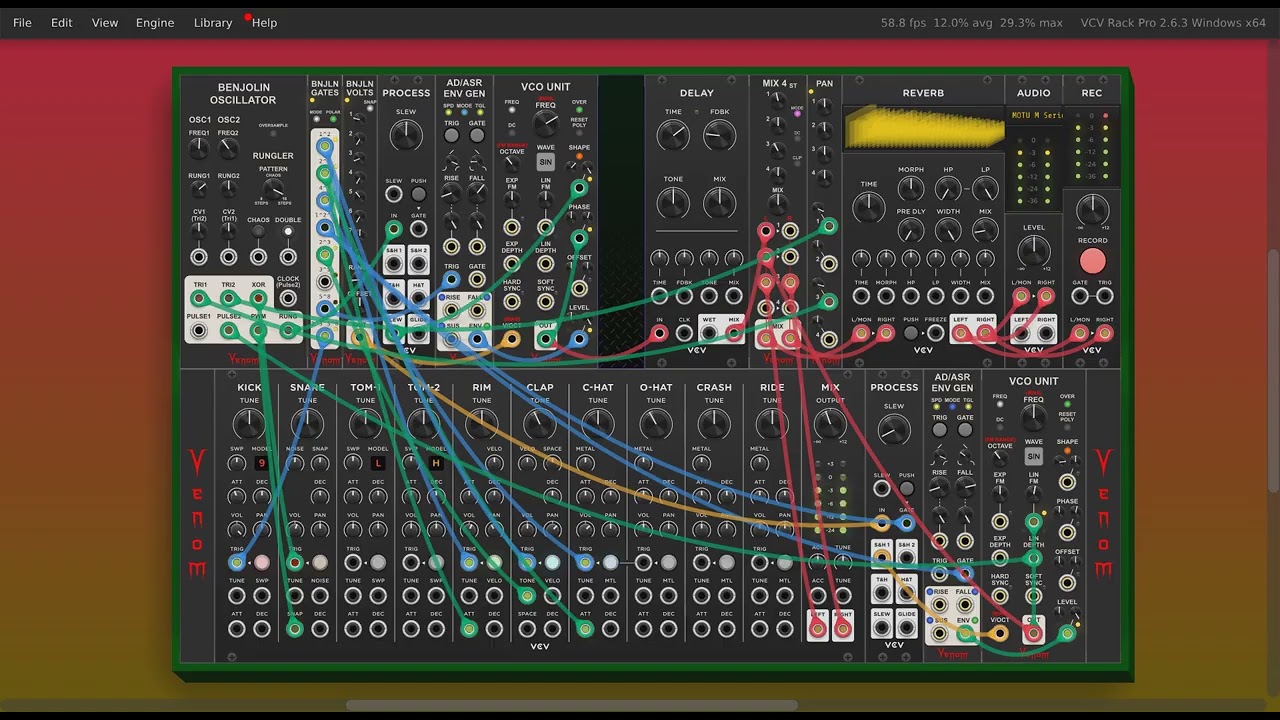Click the GATE button on upper AD/ASR Env Gen

[x=477, y=136]
